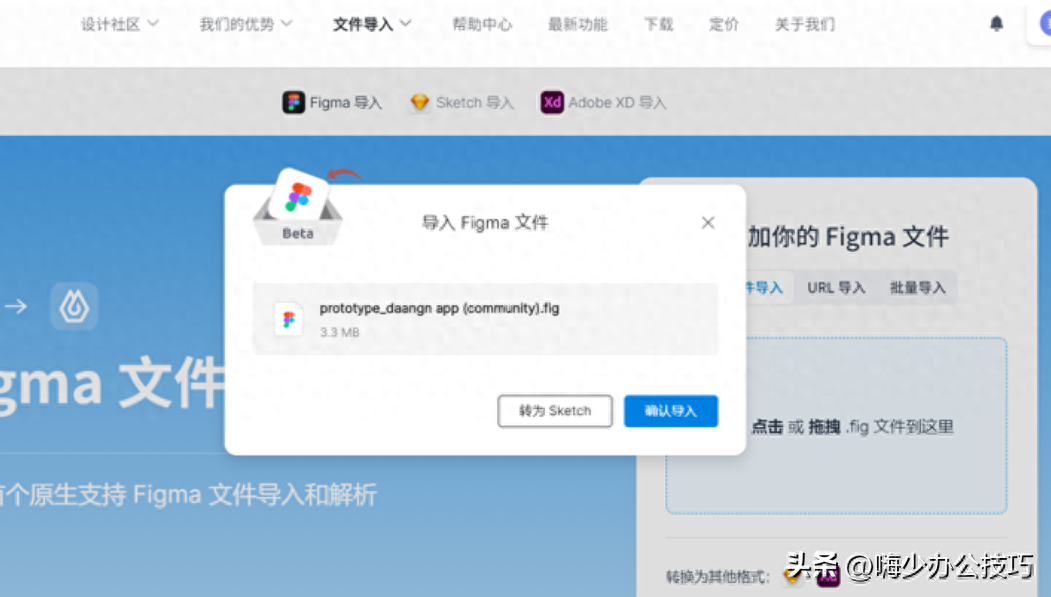Click the notification bell icon
This screenshot has height=597, width=1051.
click(x=996, y=24)
